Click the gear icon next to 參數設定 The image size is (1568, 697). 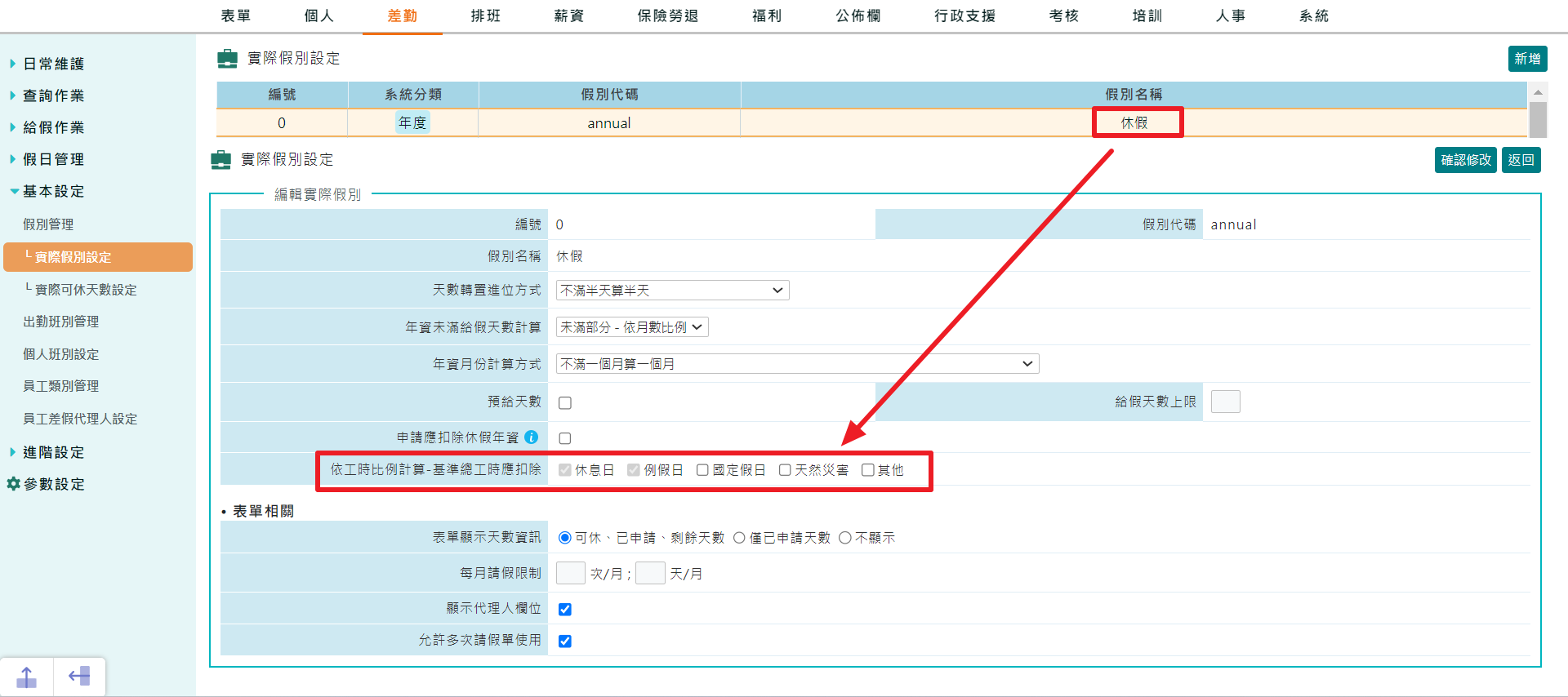(x=13, y=484)
